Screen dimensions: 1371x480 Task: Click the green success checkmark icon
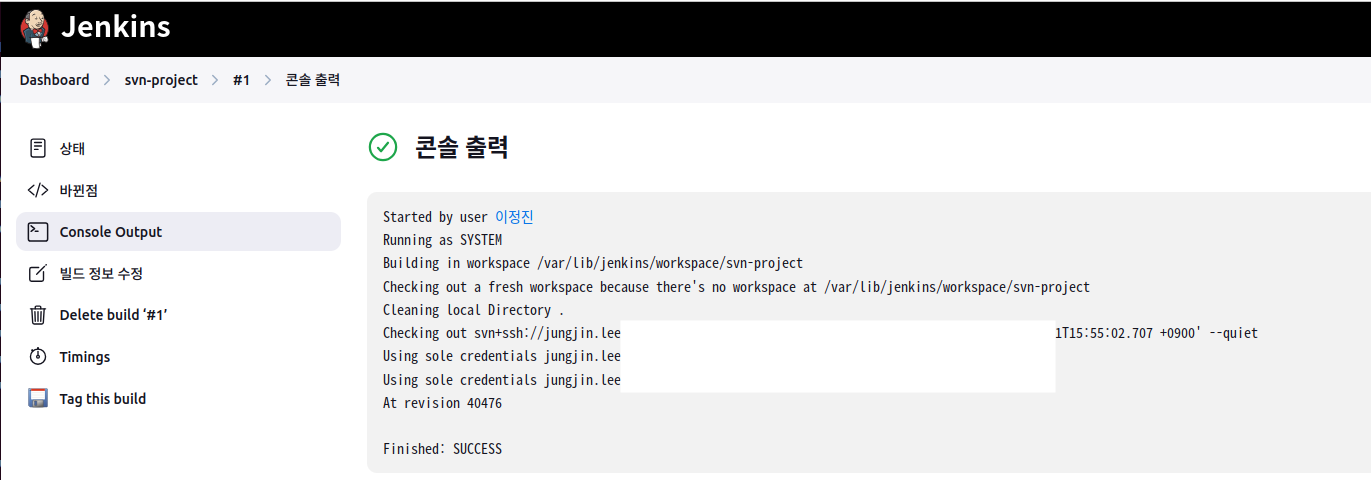(x=383, y=147)
